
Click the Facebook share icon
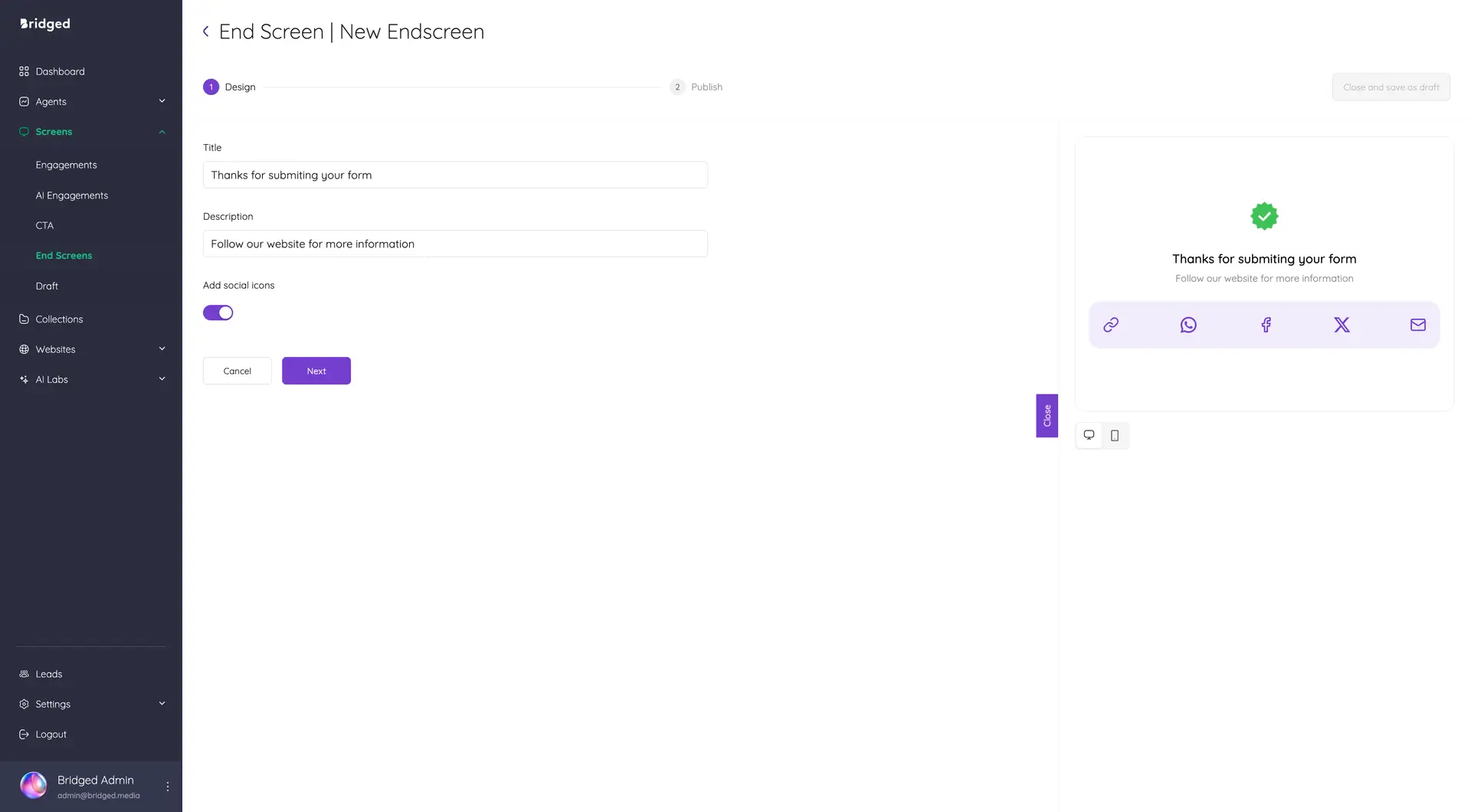coord(1266,325)
